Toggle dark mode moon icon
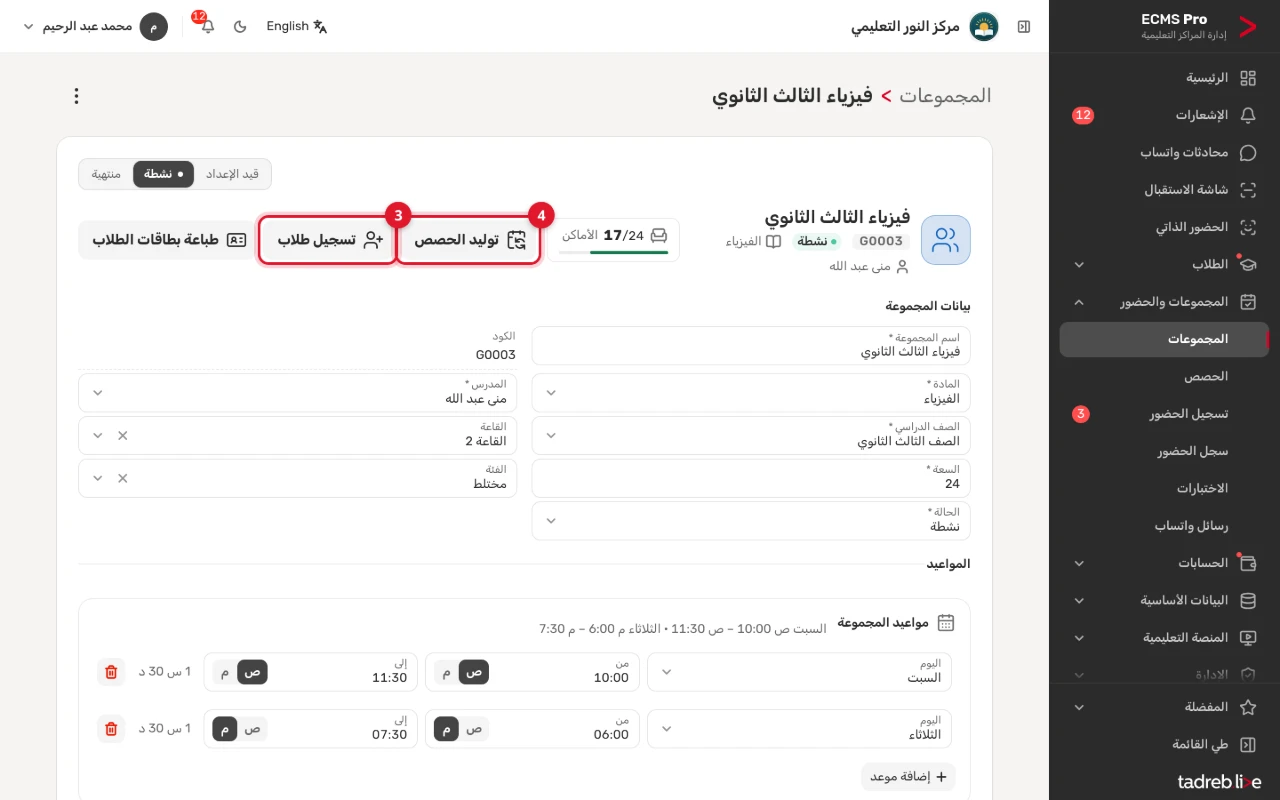This screenshot has width=1280, height=800. (240, 27)
